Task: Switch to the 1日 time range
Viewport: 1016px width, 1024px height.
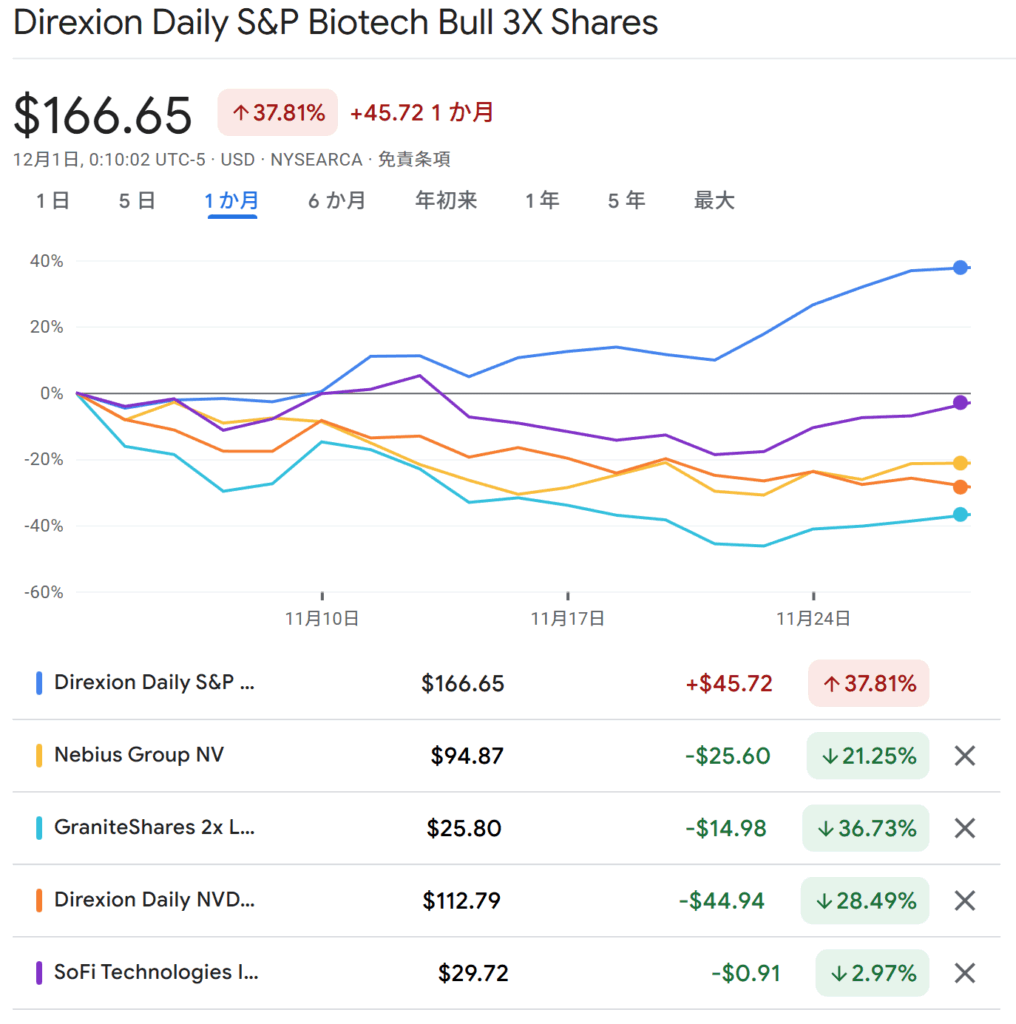Action: (53, 201)
